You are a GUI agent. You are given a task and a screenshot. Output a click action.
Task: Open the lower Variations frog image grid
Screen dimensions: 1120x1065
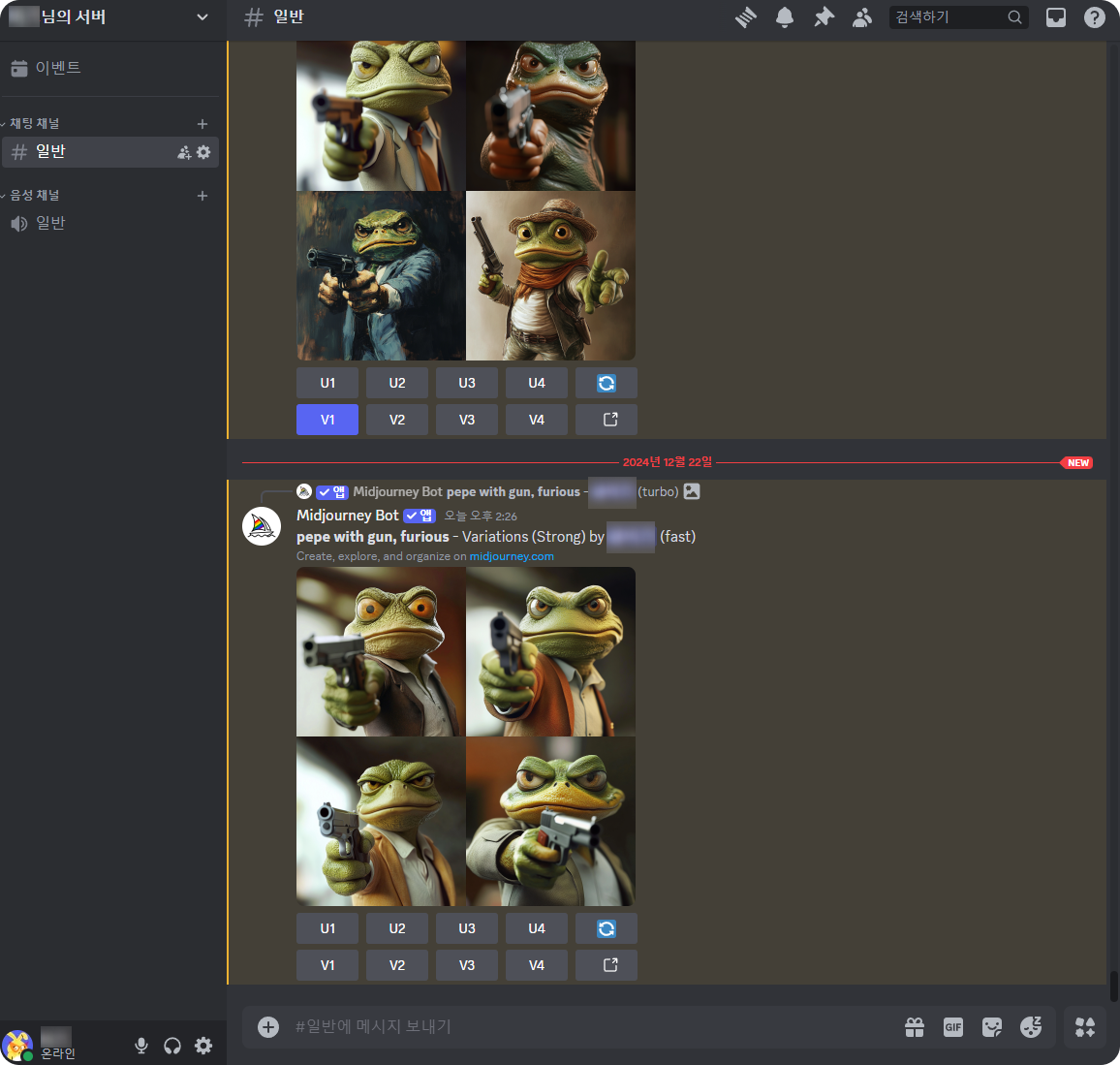(x=466, y=736)
